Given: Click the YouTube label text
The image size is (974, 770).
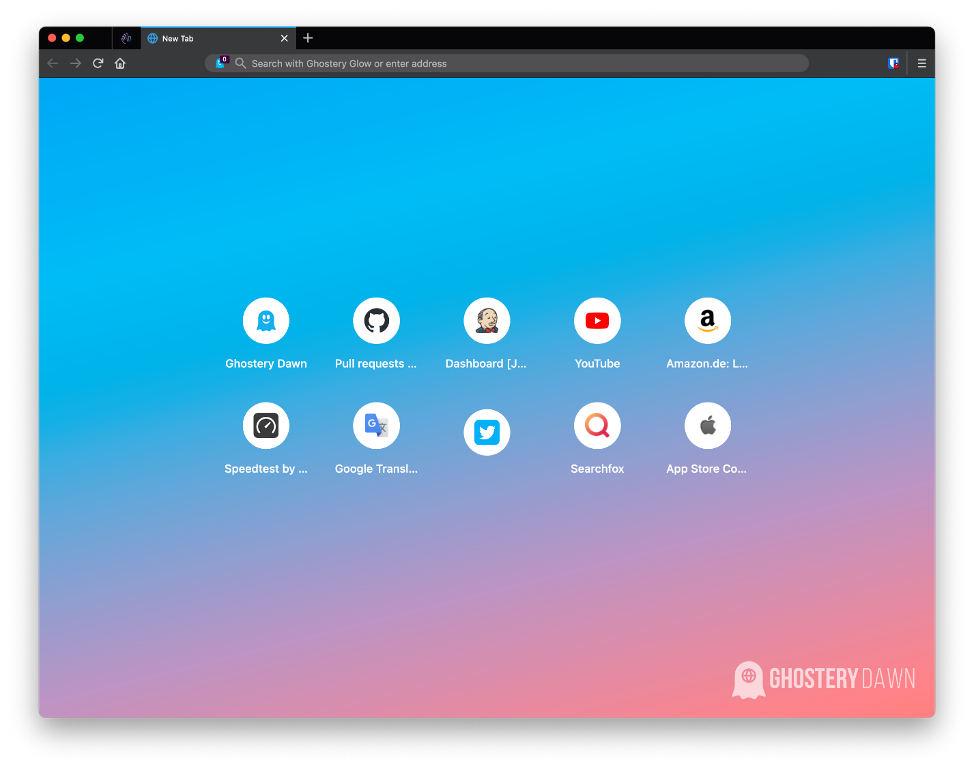Looking at the screenshot, I should (597, 363).
